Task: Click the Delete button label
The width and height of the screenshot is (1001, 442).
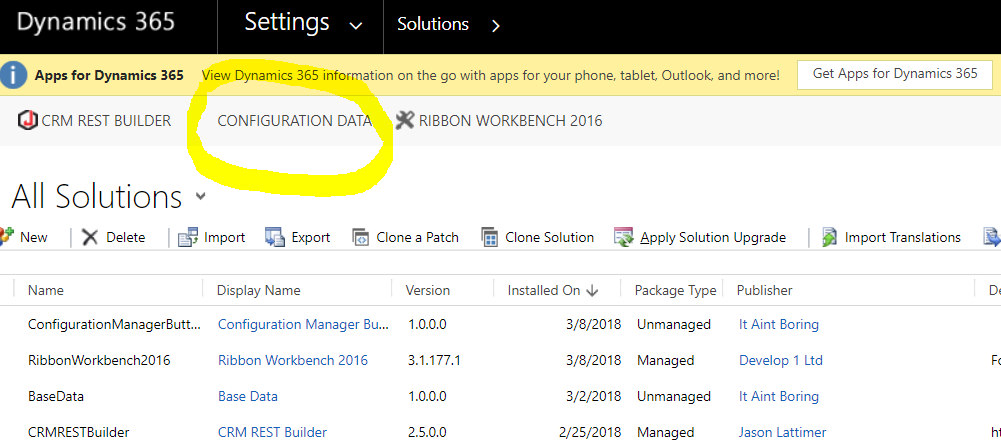Action: (x=126, y=238)
